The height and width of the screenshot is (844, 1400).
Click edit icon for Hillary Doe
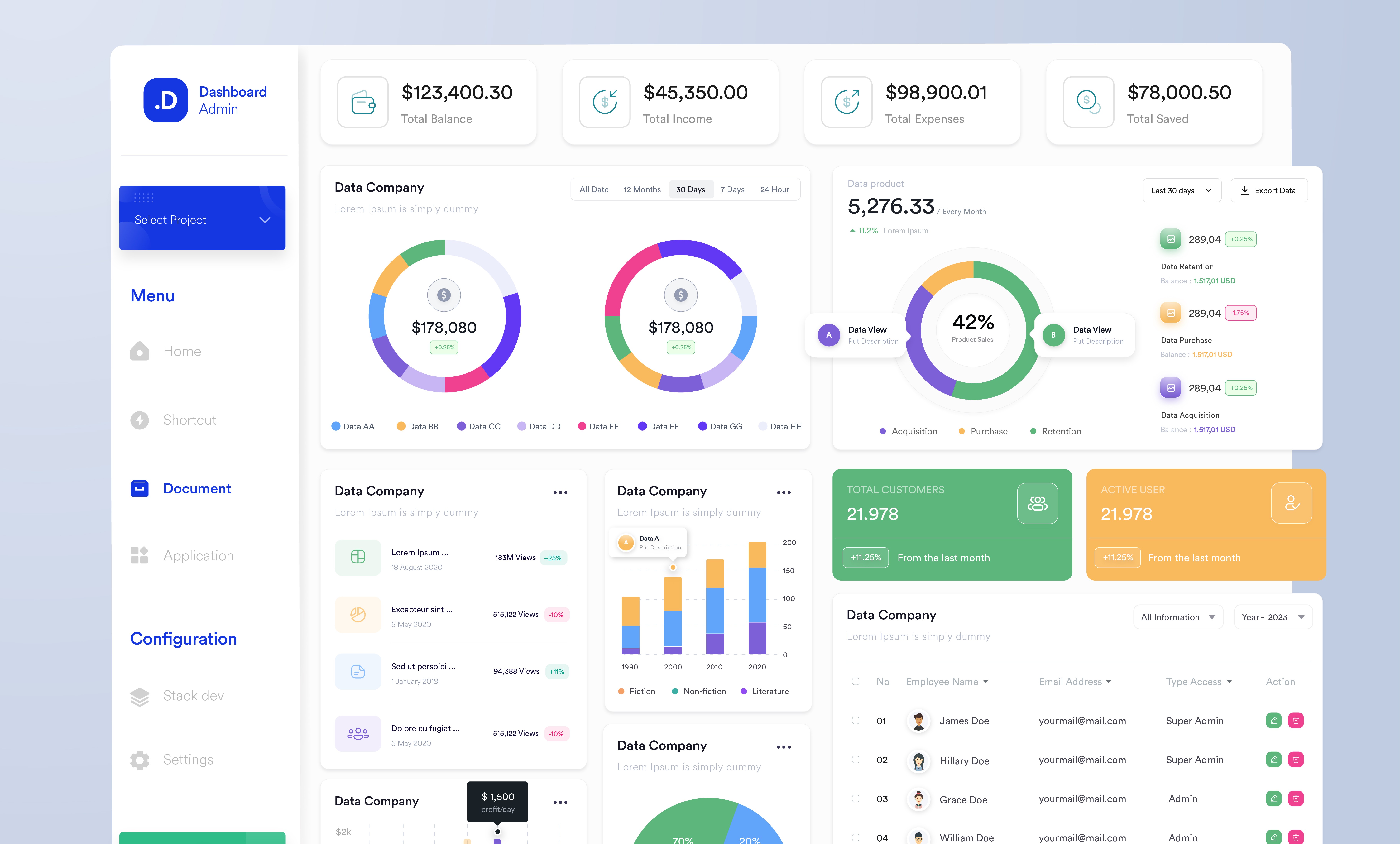[x=1274, y=760]
